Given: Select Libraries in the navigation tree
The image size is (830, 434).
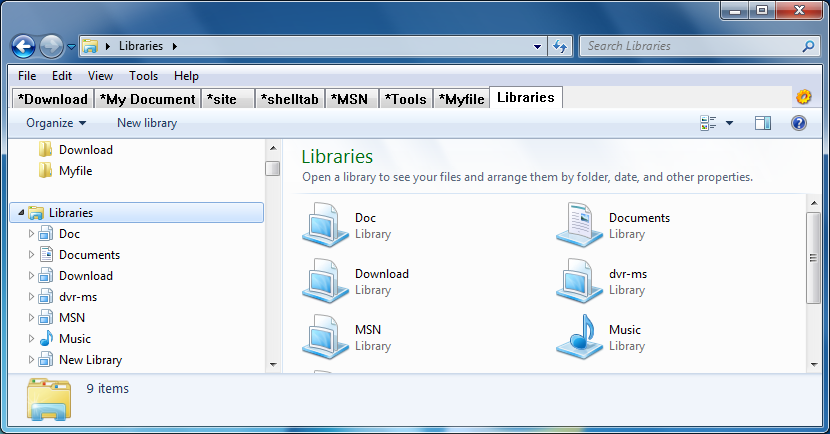Looking at the screenshot, I should pyautogui.click(x=137, y=212).
